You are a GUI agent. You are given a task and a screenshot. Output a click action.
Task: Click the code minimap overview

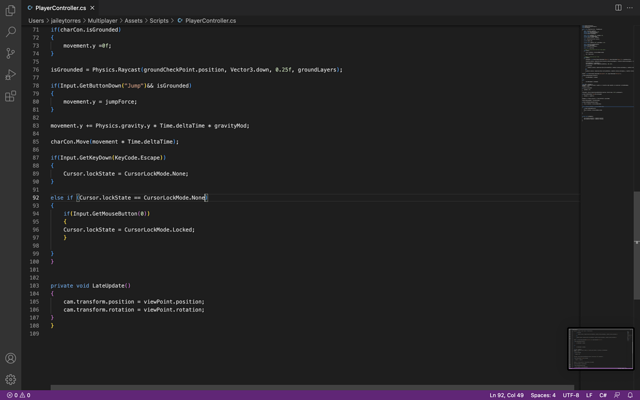[x=607, y=73]
